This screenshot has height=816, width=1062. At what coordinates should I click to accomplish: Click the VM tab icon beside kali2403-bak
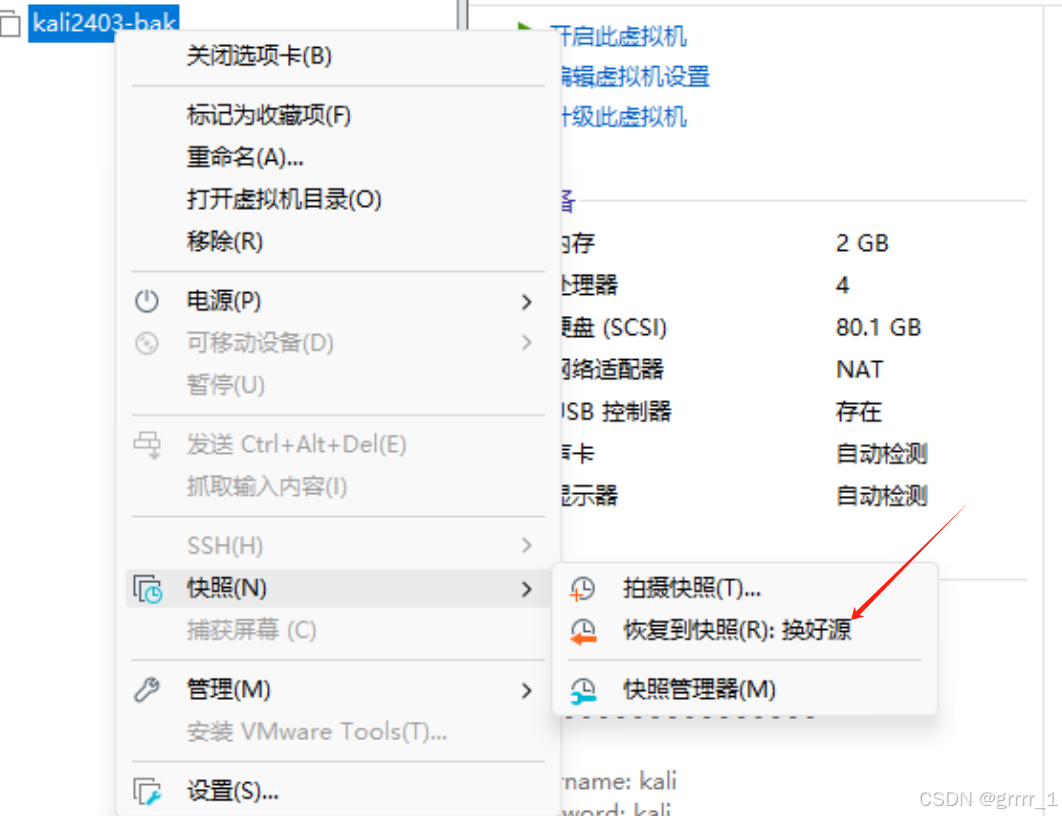(x=10, y=24)
